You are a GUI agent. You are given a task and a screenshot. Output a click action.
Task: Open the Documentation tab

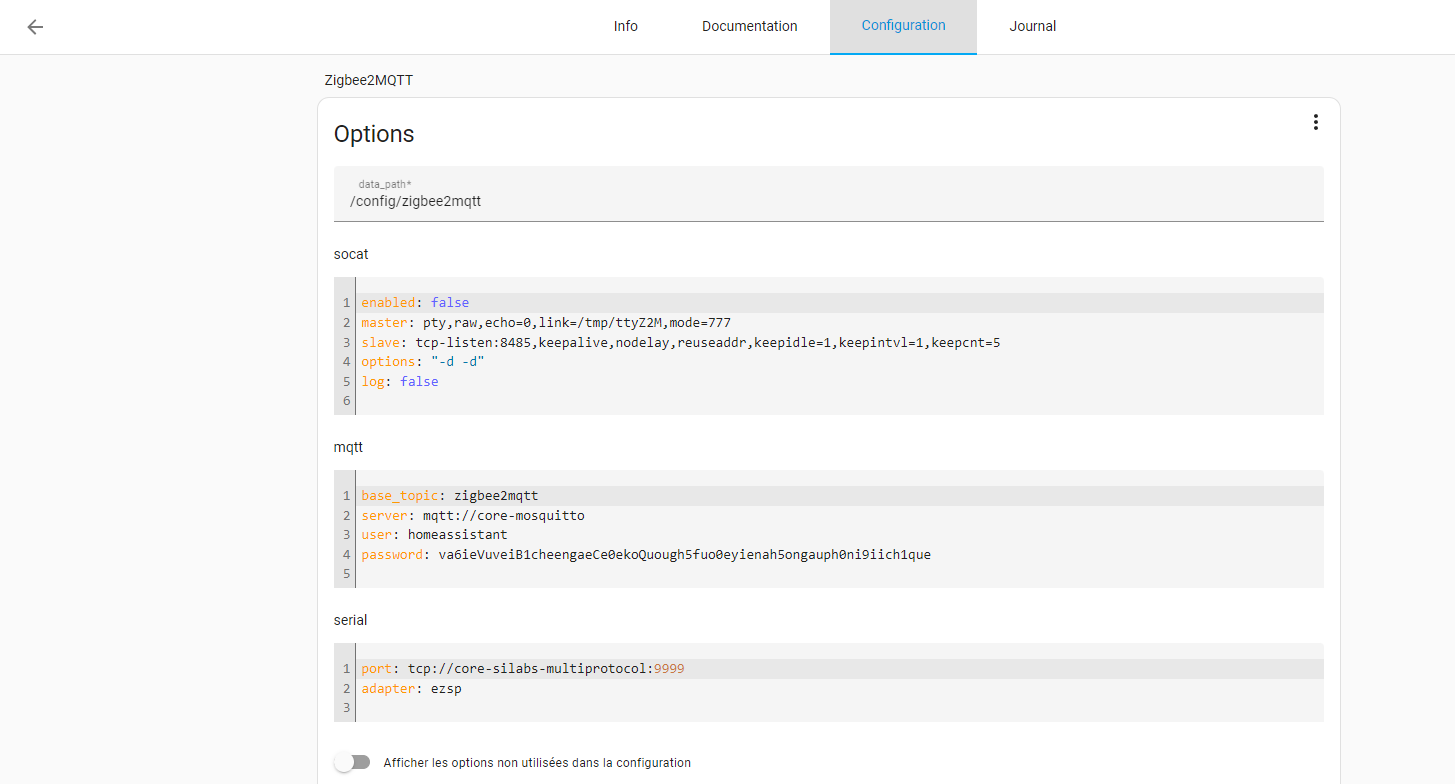749,27
